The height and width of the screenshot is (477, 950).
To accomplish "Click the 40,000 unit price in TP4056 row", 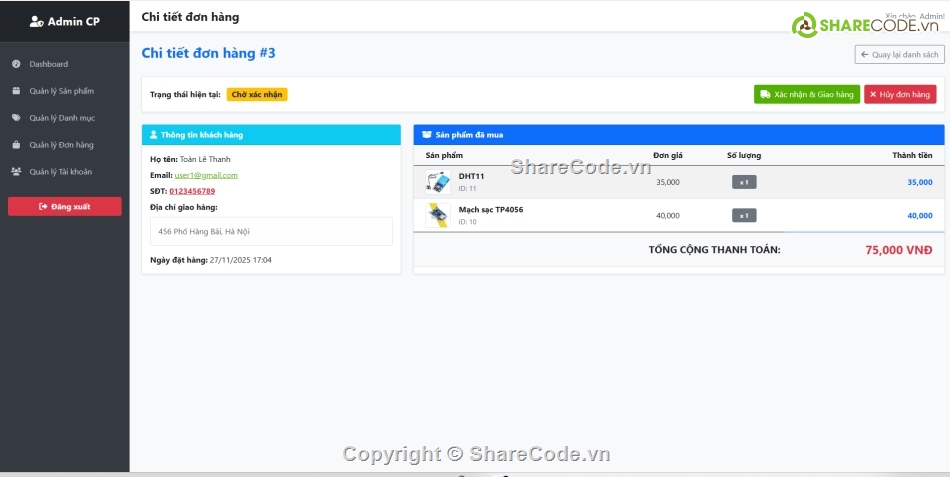I will (668, 215).
